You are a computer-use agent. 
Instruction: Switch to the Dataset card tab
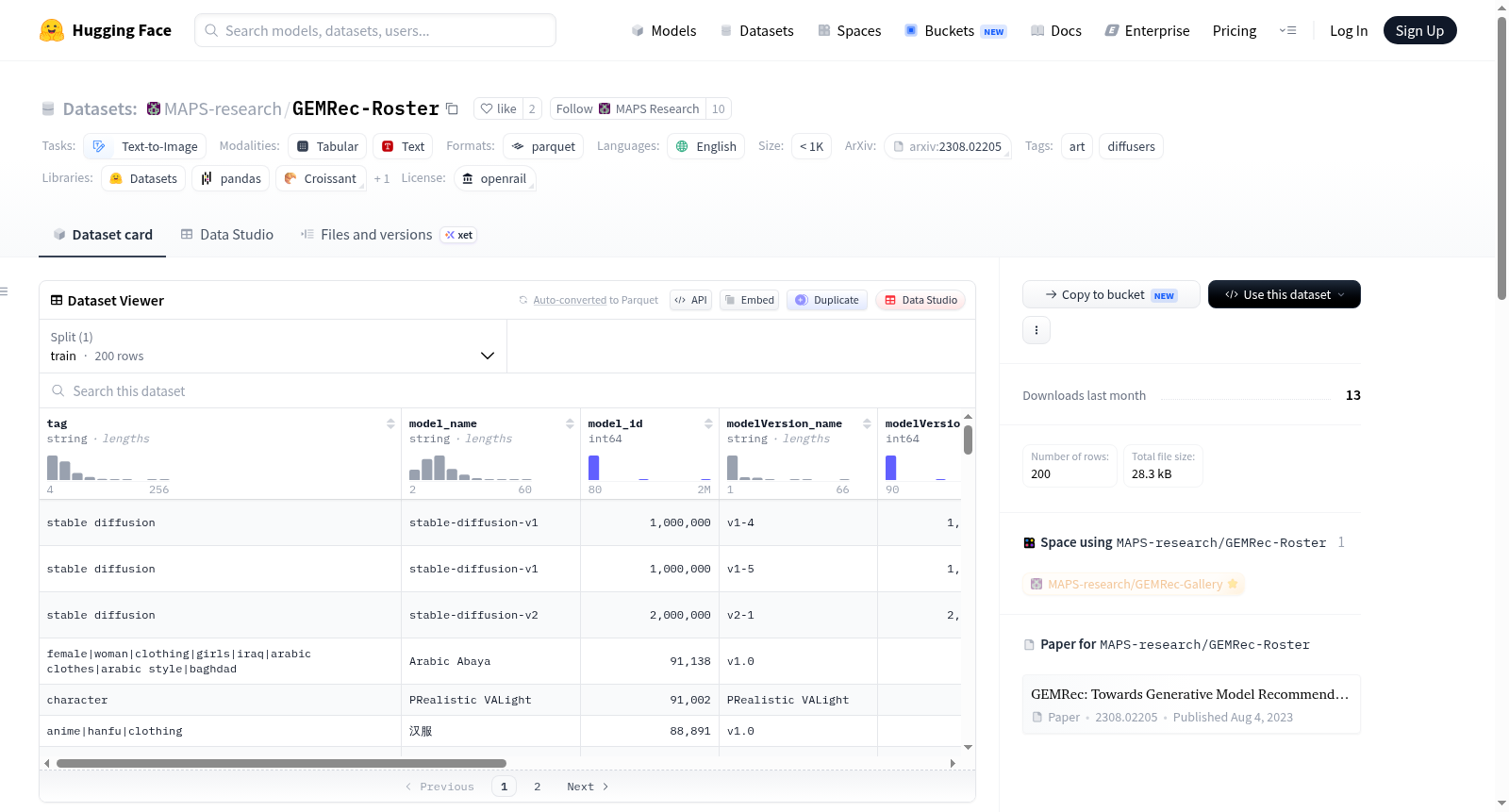click(103, 235)
